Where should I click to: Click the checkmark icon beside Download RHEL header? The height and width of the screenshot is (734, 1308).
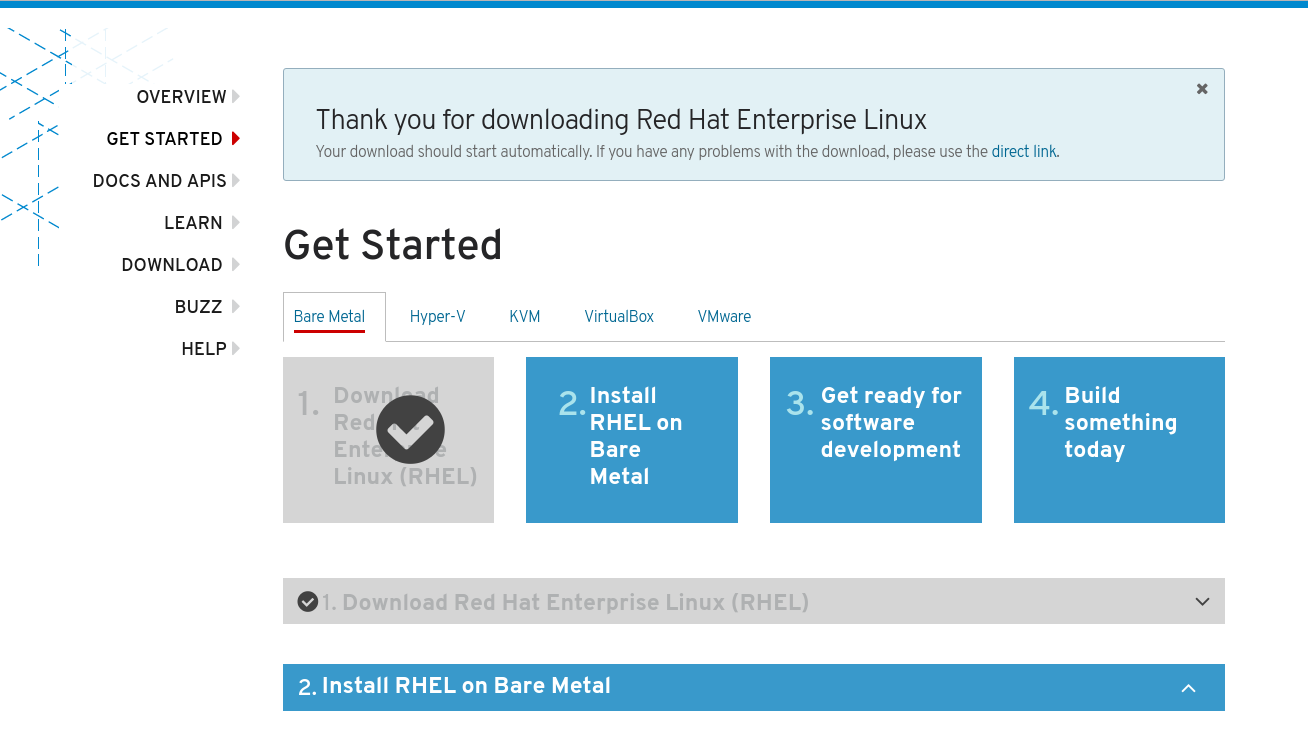click(x=308, y=602)
